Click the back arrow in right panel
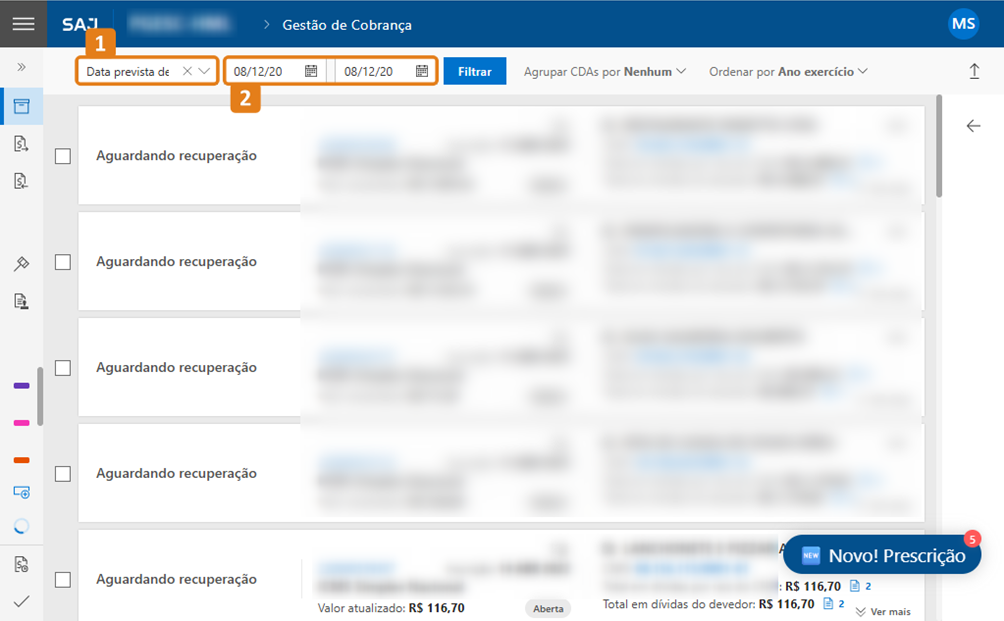This screenshot has height=621, width=1004. coord(973,126)
